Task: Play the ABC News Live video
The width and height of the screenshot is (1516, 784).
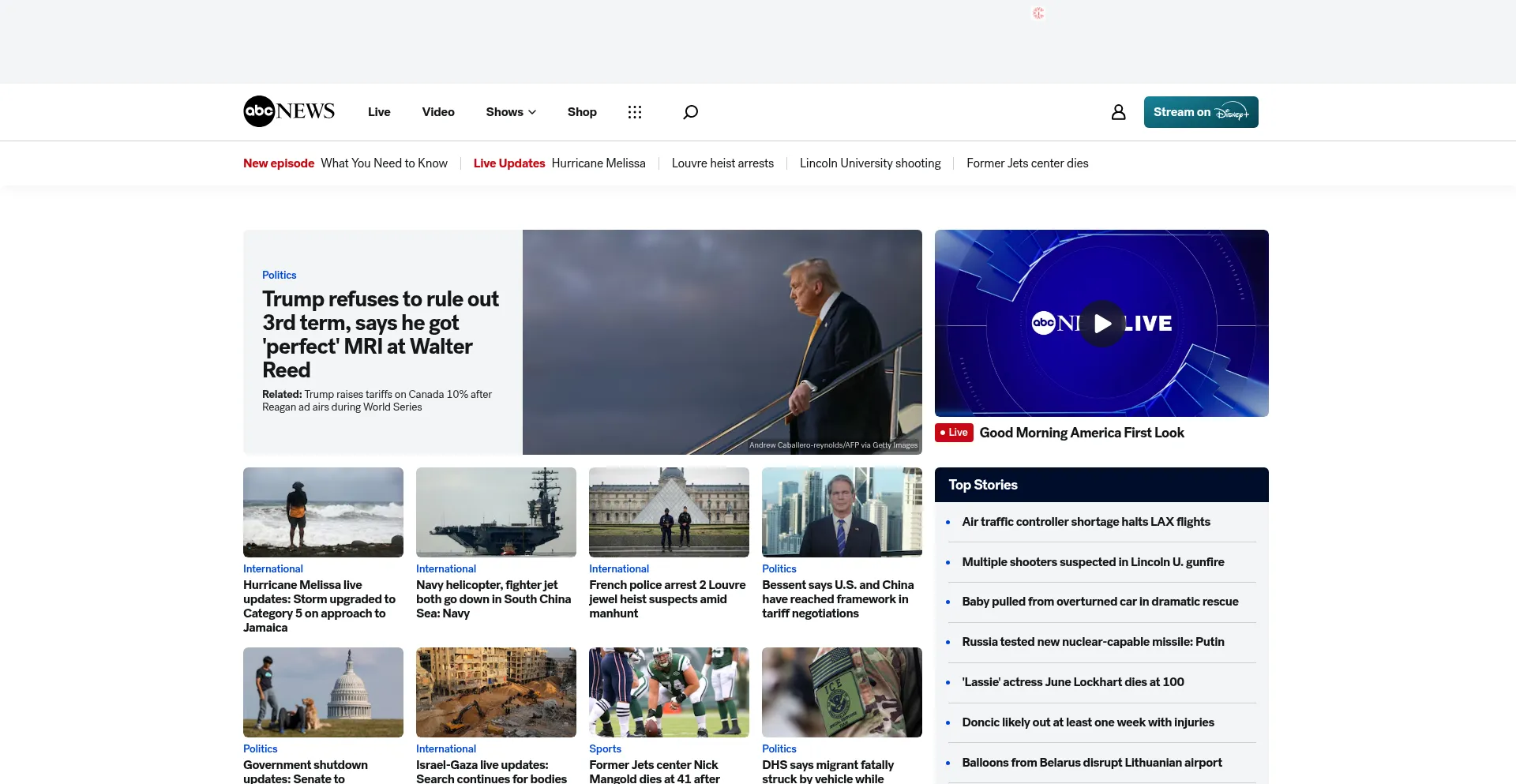Action: click(1101, 324)
